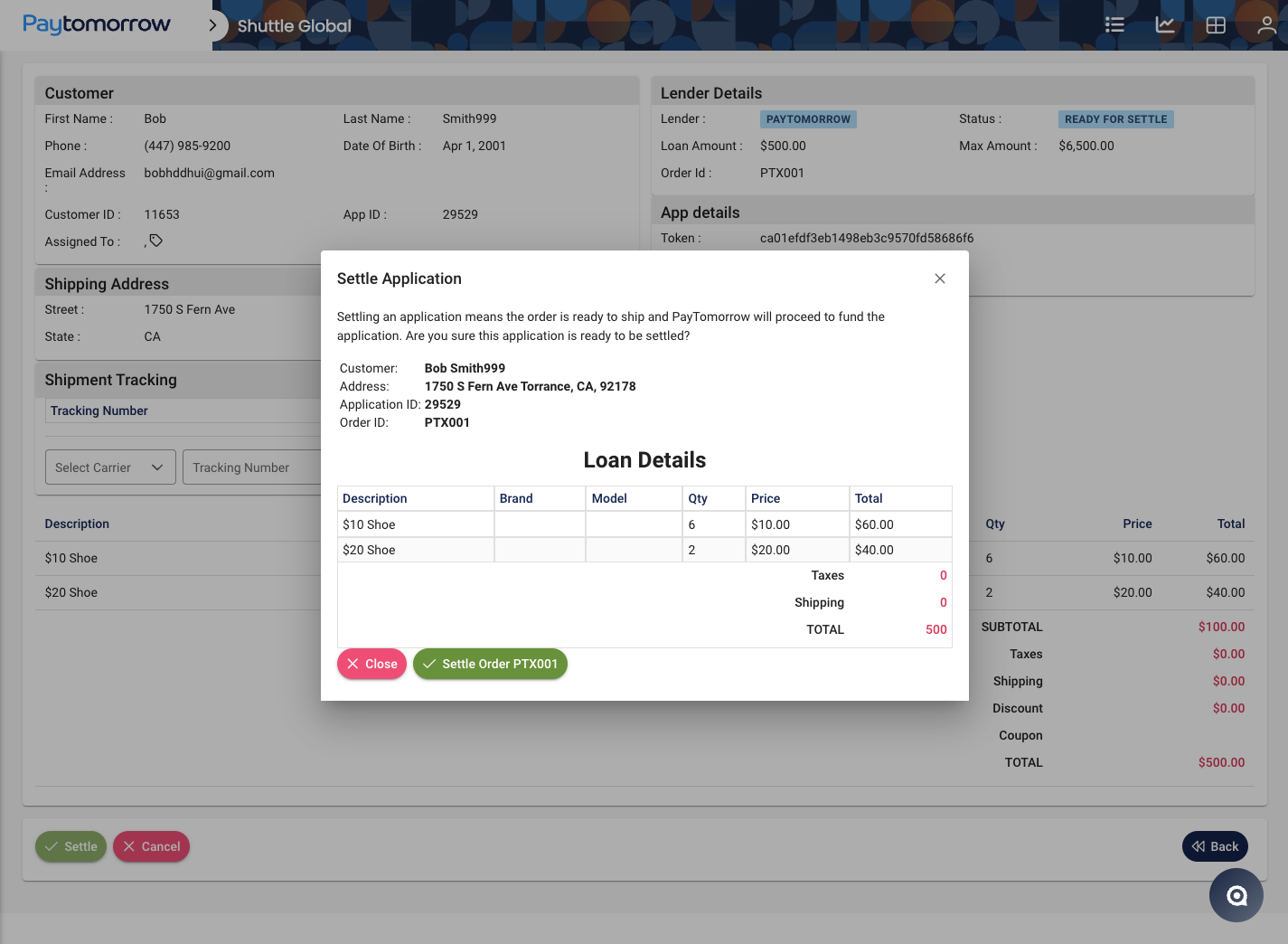The image size is (1288, 944).
Task: Click the SUBTOTAL amount $100.00
Action: [x=1222, y=627]
